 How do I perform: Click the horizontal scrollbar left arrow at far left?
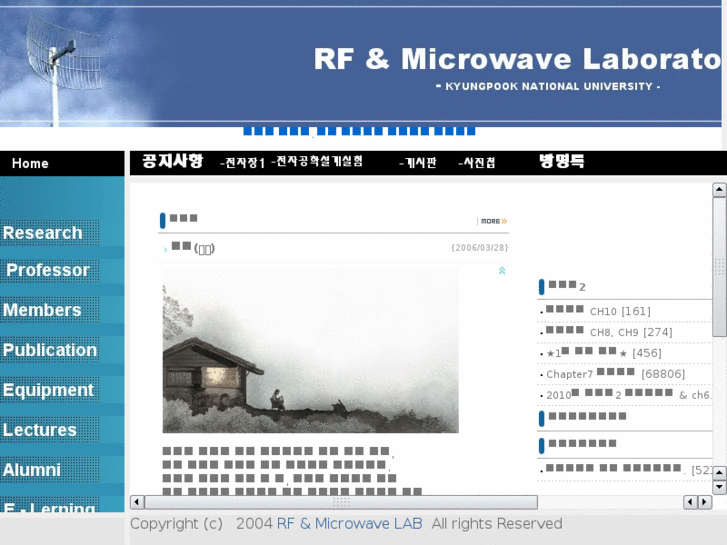click(x=137, y=502)
